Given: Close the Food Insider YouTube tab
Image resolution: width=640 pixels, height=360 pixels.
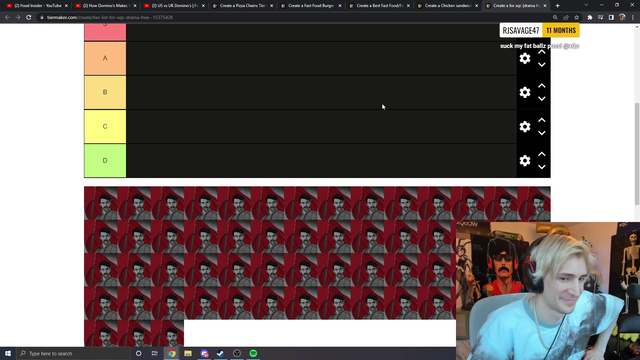Looking at the screenshot, I should pos(66,6).
